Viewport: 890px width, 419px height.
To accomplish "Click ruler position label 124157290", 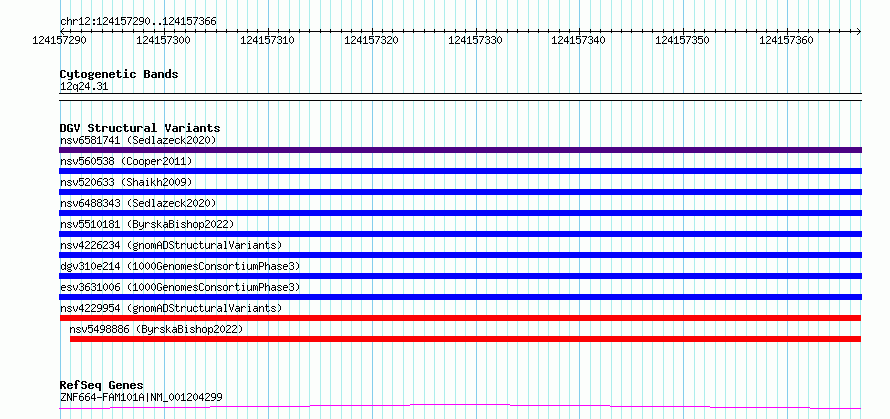I will pyautogui.click(x=60, y=40).
